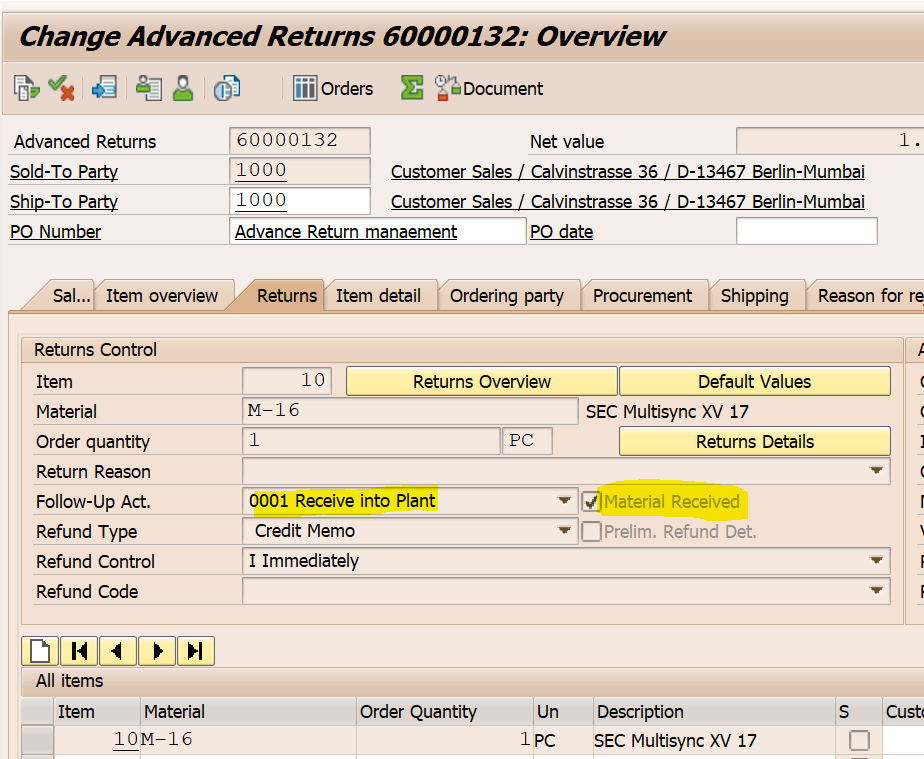Open the Return Reason dropdown
The width and height of the screenshot is (924, 759).
point(879,471)
